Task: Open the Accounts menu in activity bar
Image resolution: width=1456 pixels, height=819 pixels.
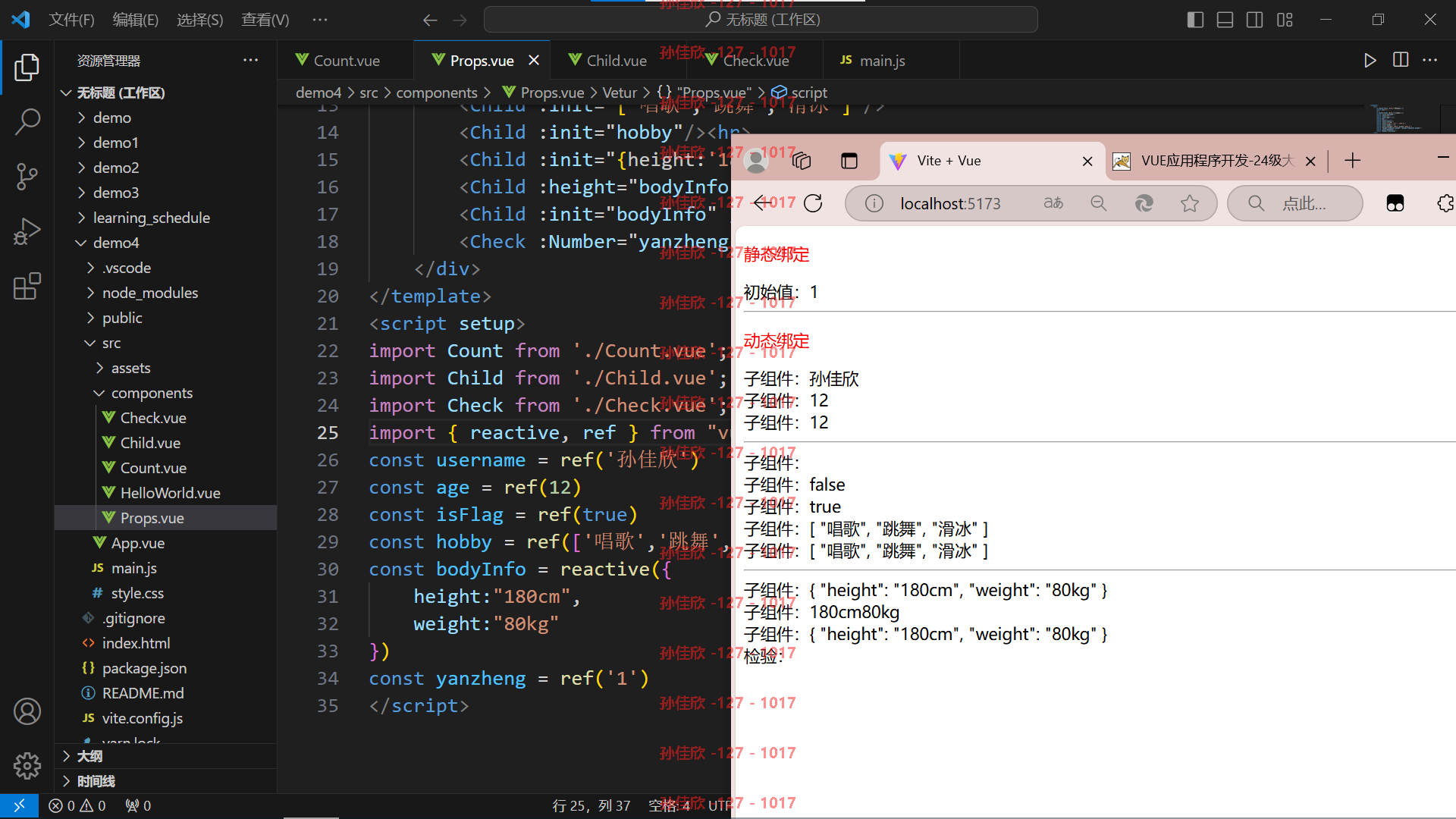Action: pyautogui.click(x=27, y=711)
